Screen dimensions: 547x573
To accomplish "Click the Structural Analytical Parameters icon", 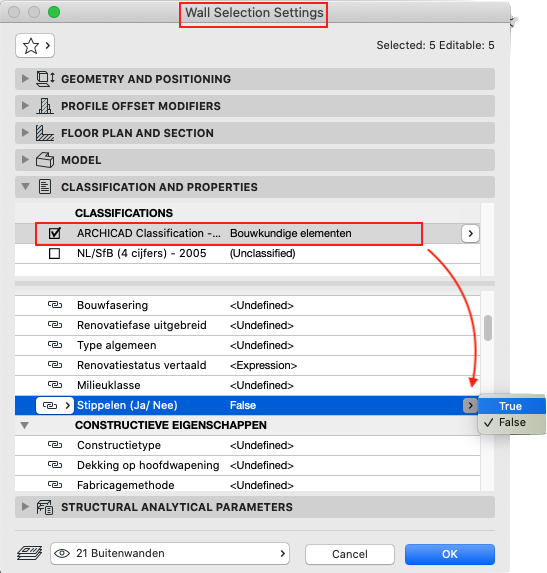I will tap(45, 507).
